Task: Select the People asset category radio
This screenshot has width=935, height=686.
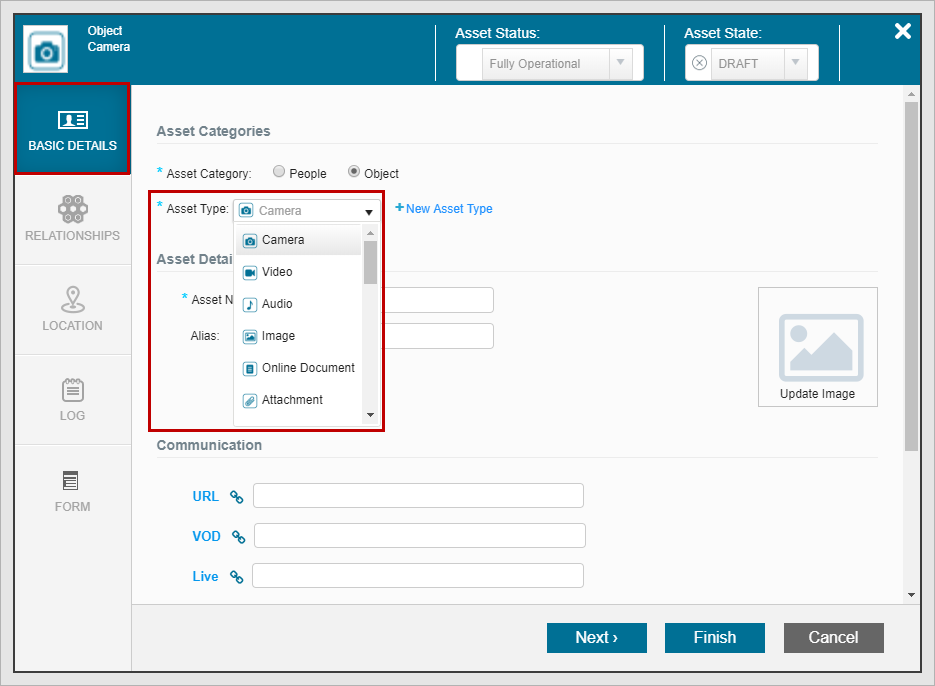Action: (x=279, y=172)
